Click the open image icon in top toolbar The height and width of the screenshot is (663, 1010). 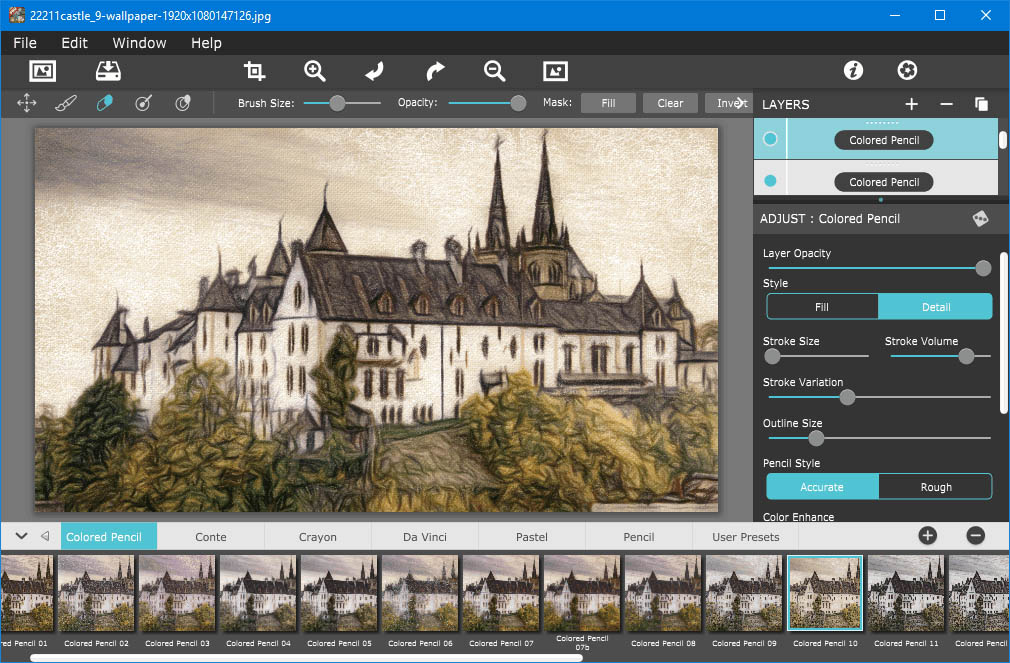click(x=43, y=71)
